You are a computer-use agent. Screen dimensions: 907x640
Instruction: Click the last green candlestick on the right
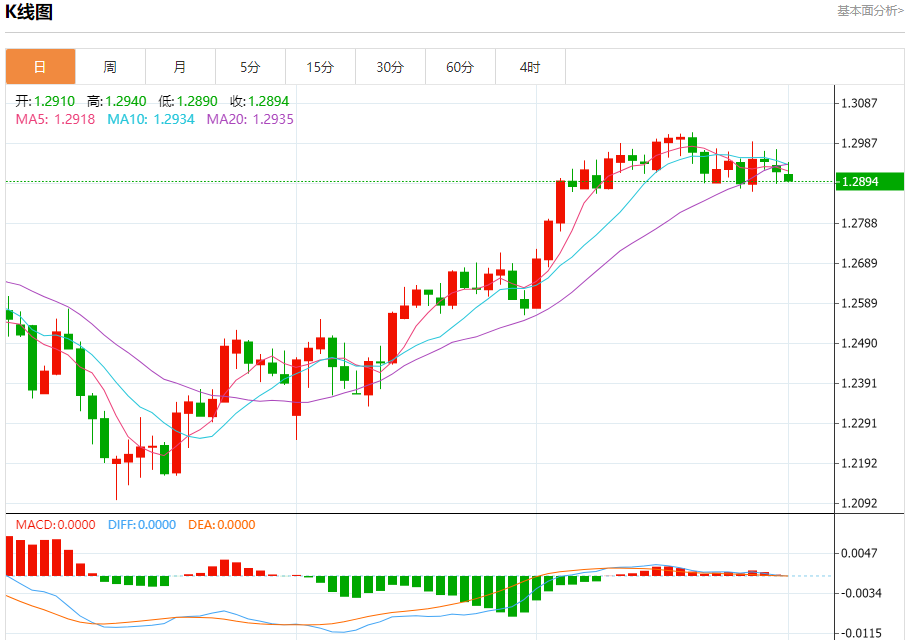[789, 177]
